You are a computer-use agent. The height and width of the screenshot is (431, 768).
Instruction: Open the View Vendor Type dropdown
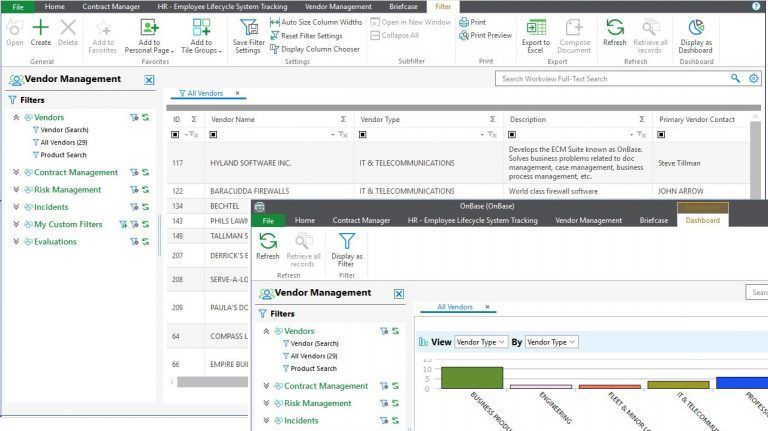(480, 342)
